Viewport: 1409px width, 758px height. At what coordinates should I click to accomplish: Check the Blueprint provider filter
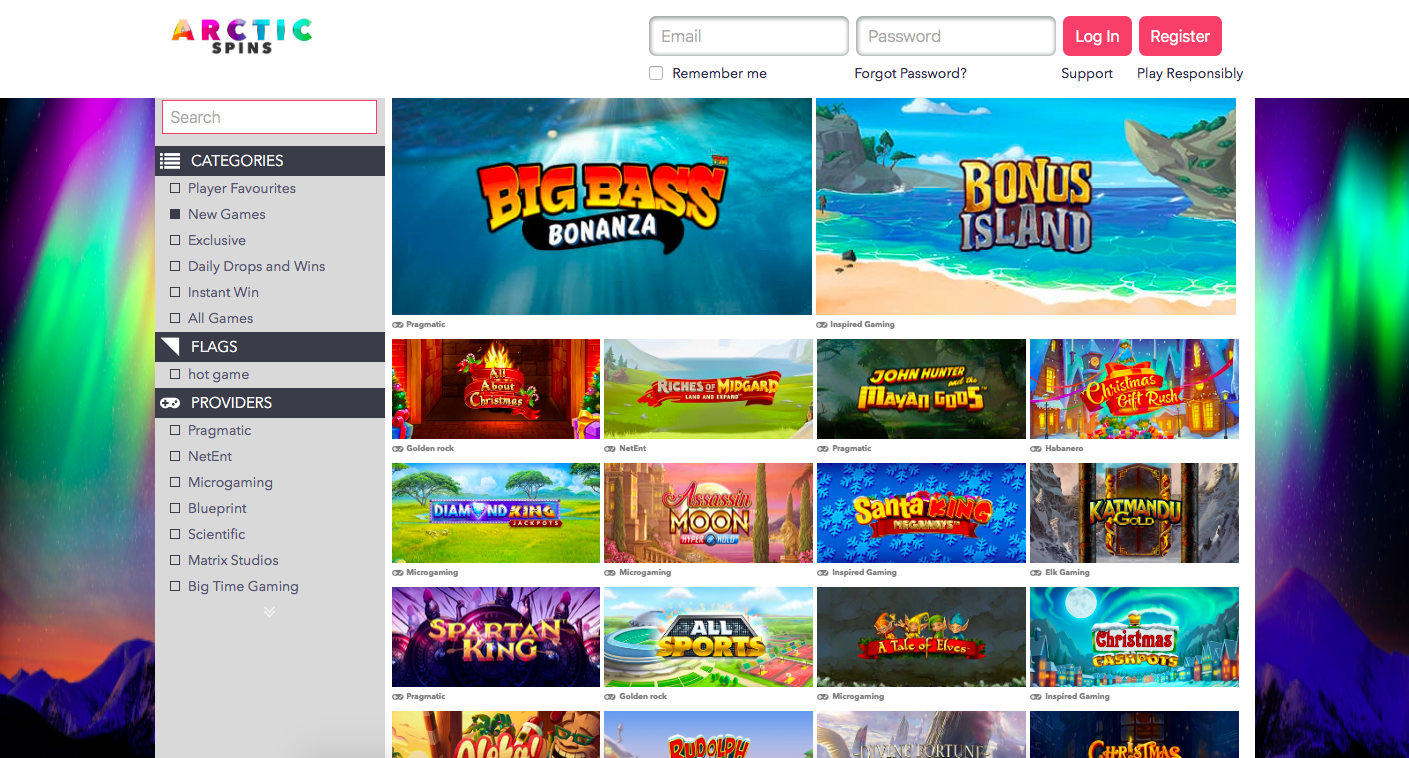pos(175,508)
